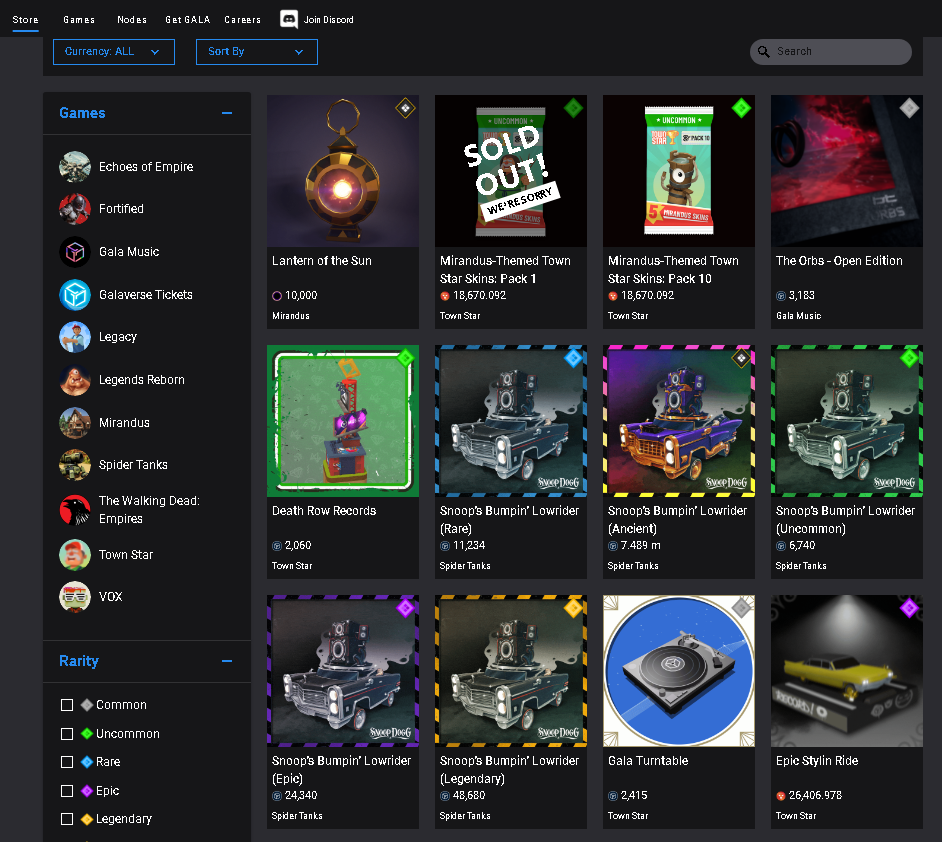Open the Mirandus game icon
This screenshot has width=942, height=842.
(75, 423)
